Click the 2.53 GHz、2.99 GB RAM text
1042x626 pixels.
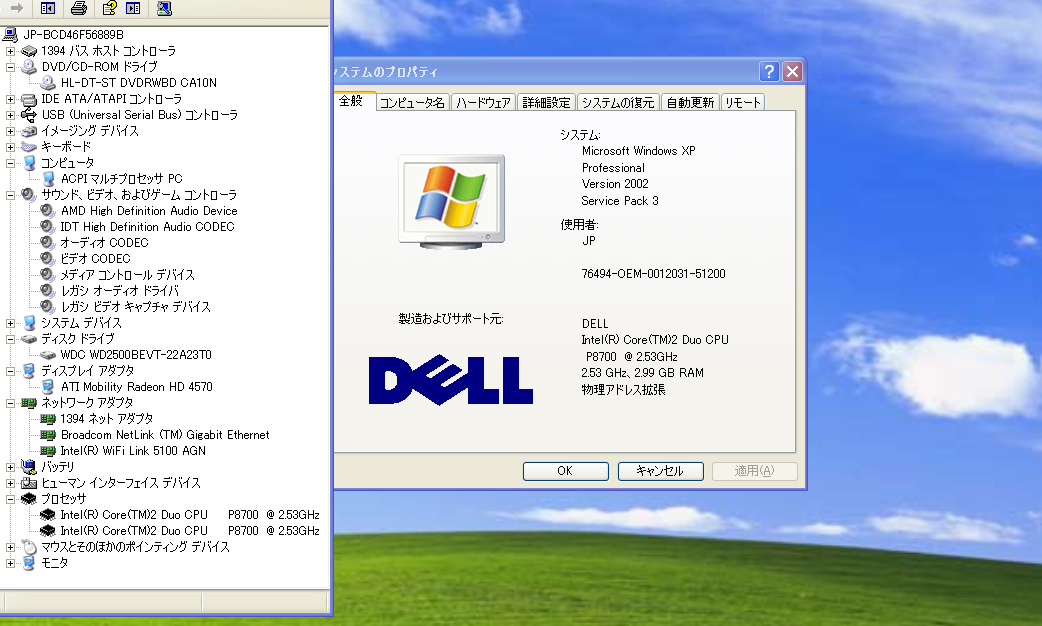point(642,373)
